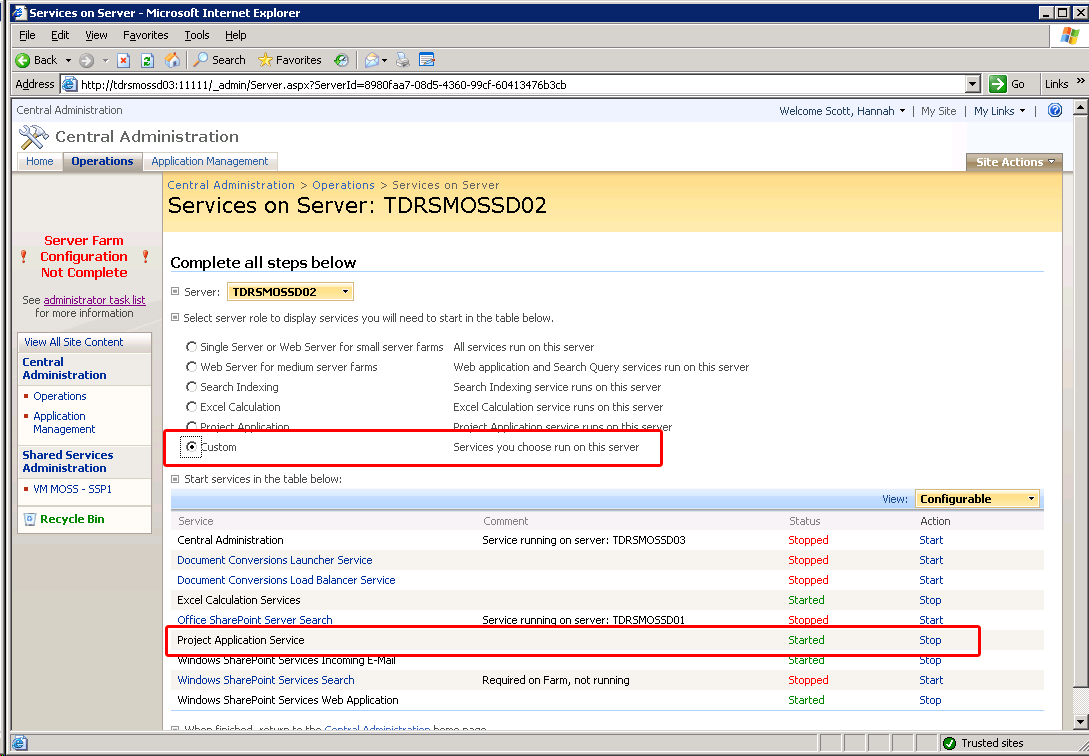Open the View Configurable dropdown
This screenshot has height=756, width=1089.
click(977, 499)
